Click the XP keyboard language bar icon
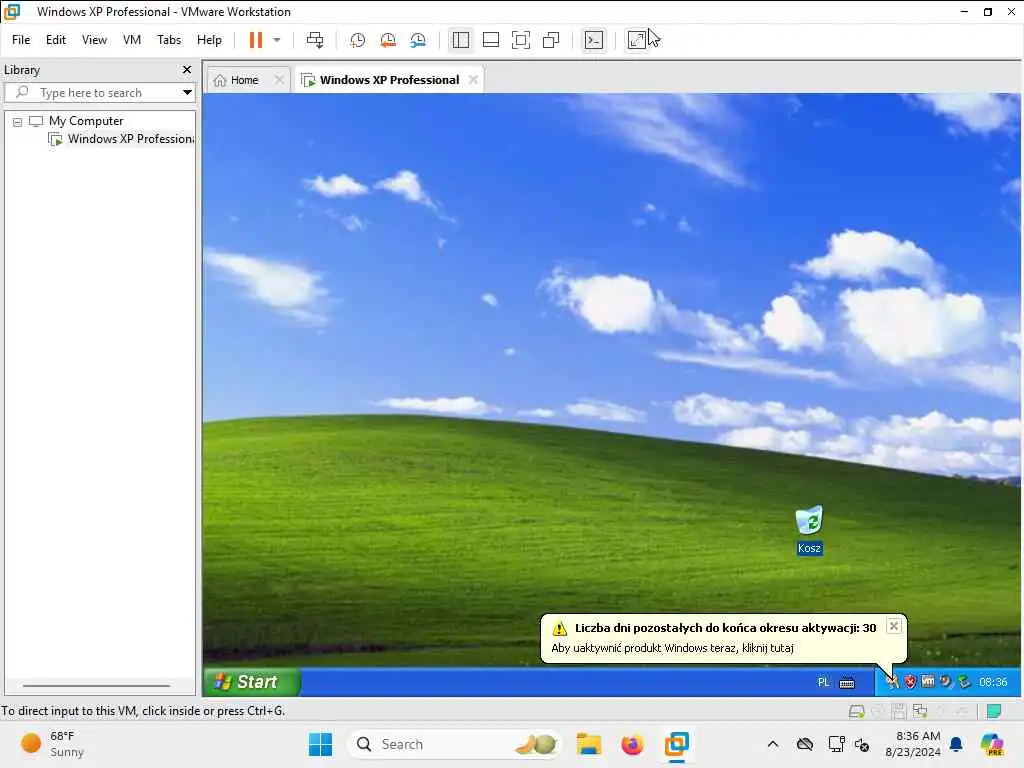Viewport: 1024px width, 768px height. (x=847, y=682)
